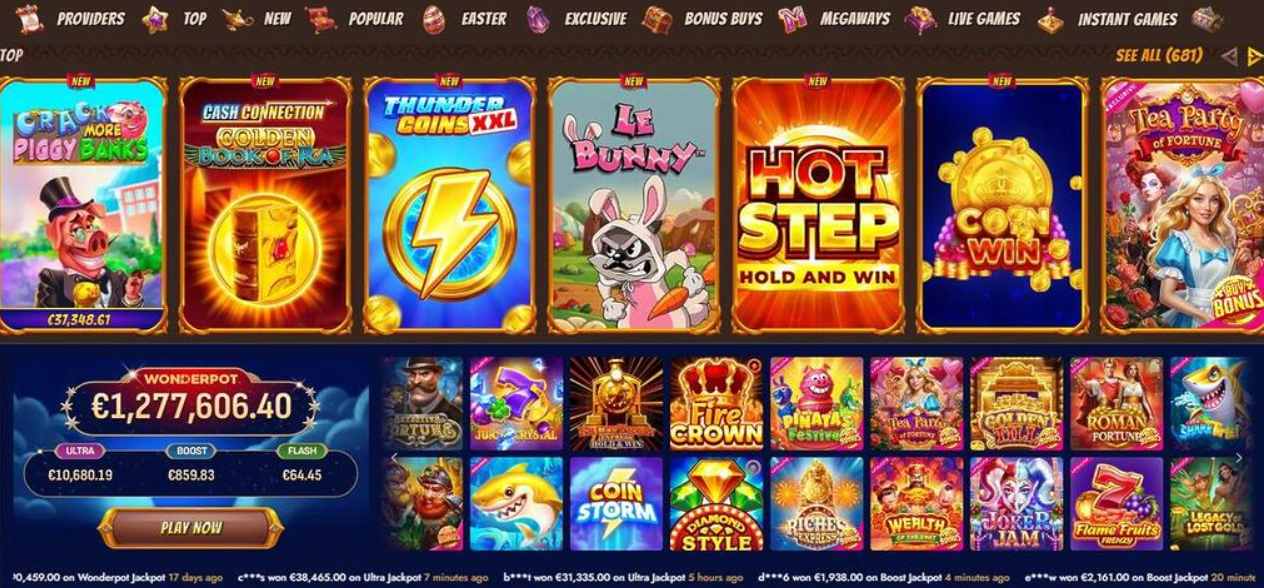Click the star icon beside Top
1264x588 pixels.
click(x=155, y=19)
